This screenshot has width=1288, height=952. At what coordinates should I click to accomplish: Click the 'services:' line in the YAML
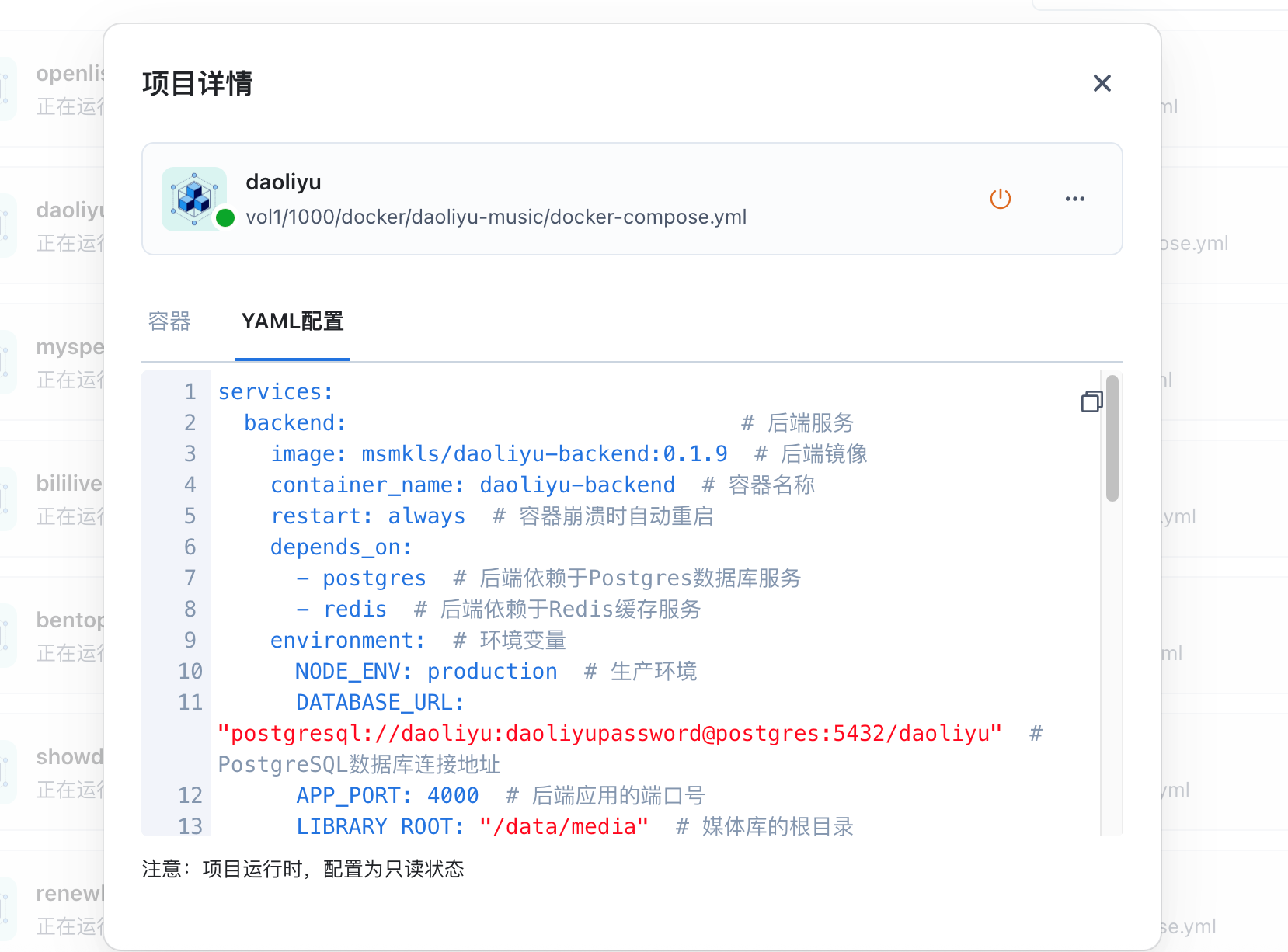[276, 392]
